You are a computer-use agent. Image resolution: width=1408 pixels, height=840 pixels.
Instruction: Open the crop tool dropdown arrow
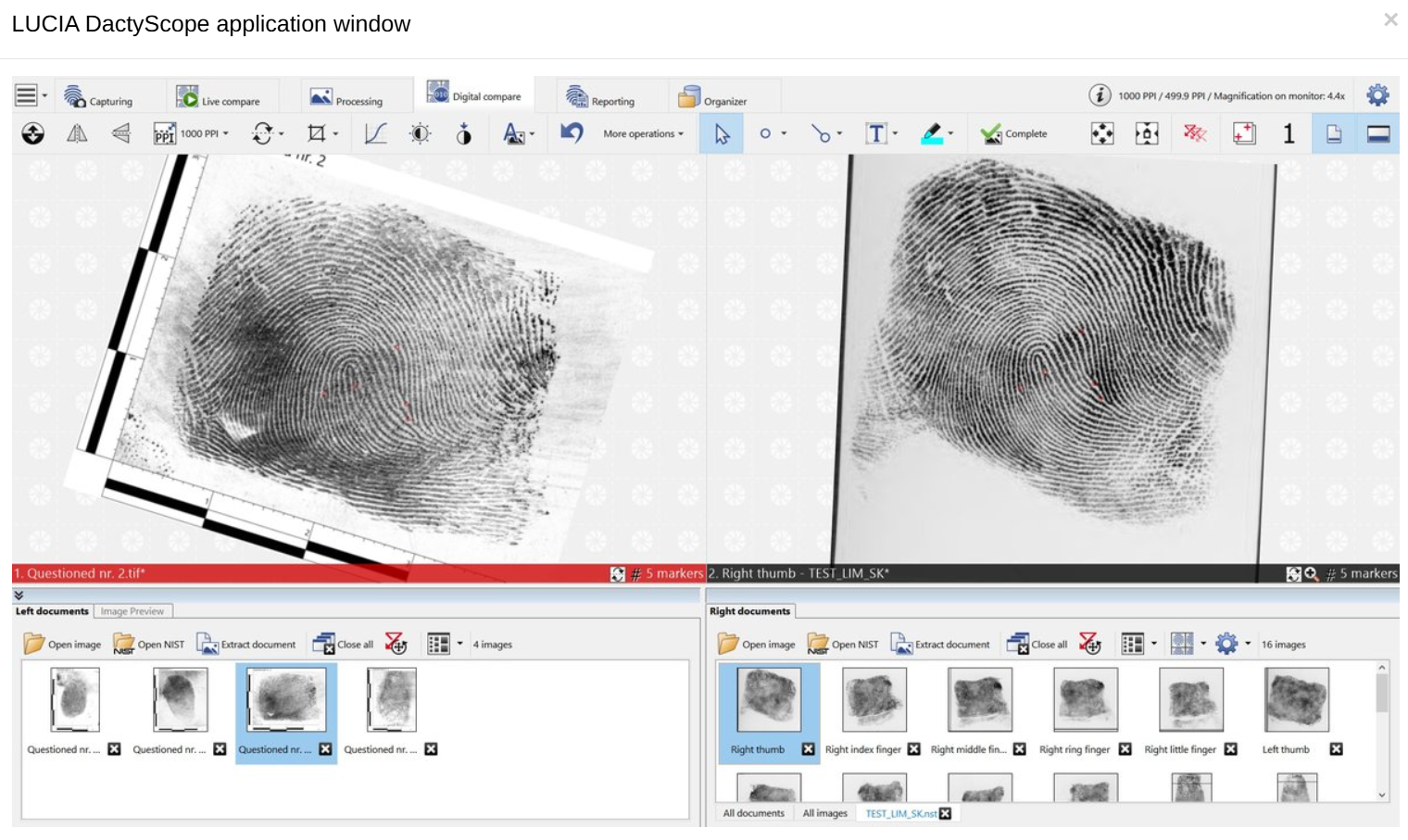(335, 133)
